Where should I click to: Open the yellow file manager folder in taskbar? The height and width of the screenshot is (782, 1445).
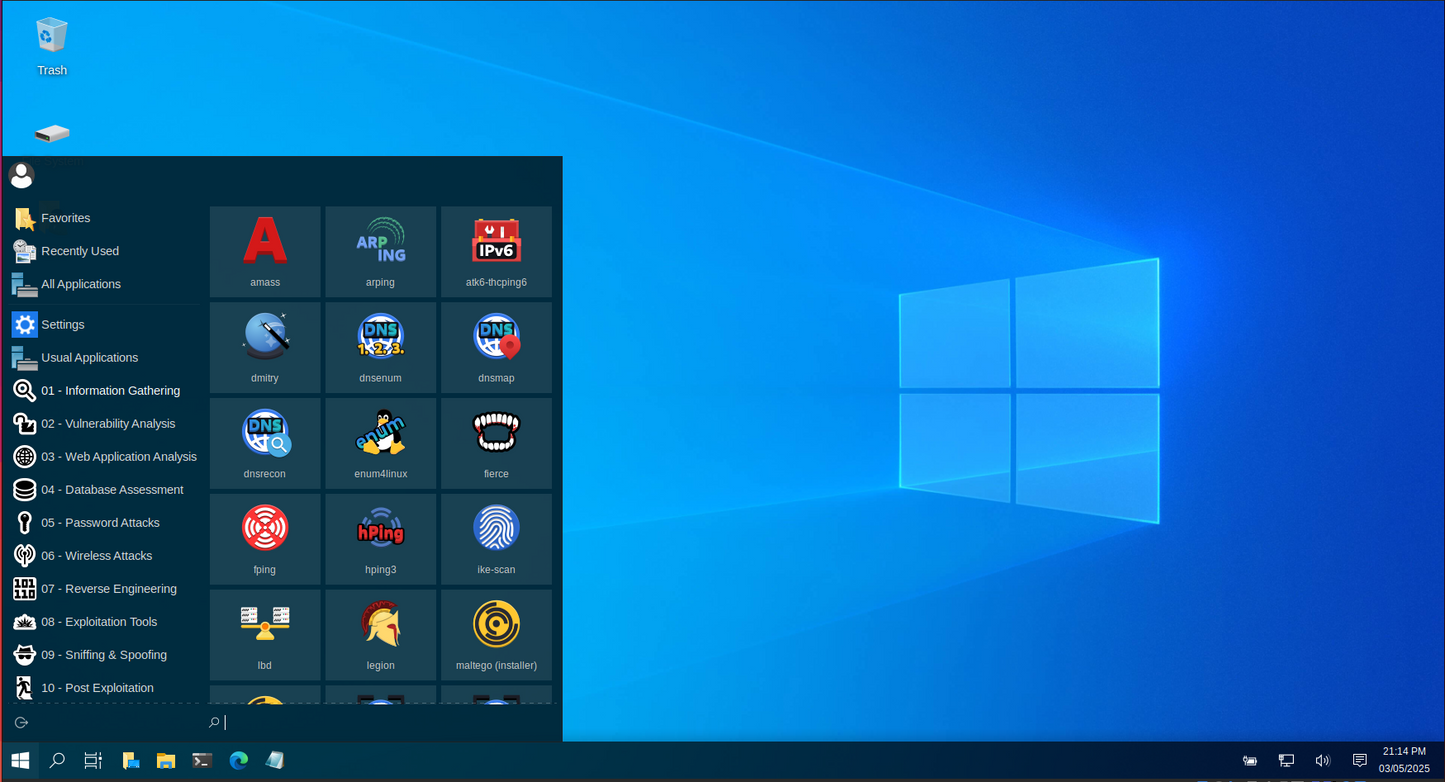(x=166, y=761)
